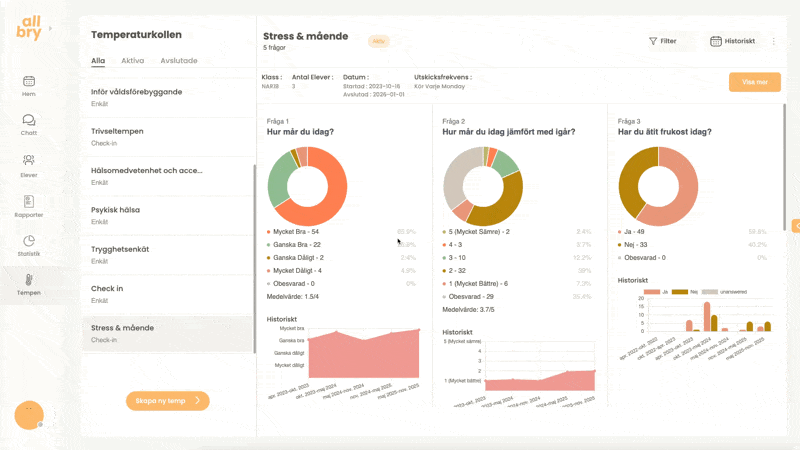Switch to the Aktiva tab
This screenshot has height=450, width=800.
click(x=132, y=61)
